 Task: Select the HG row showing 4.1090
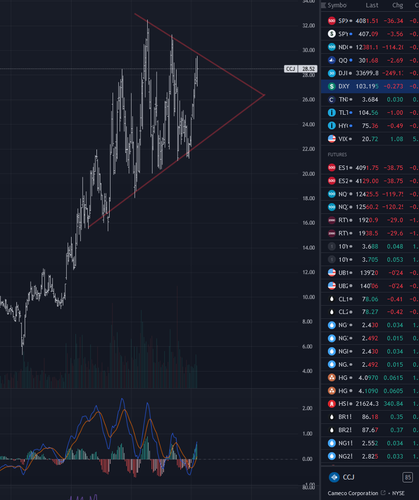coord(370,391)
